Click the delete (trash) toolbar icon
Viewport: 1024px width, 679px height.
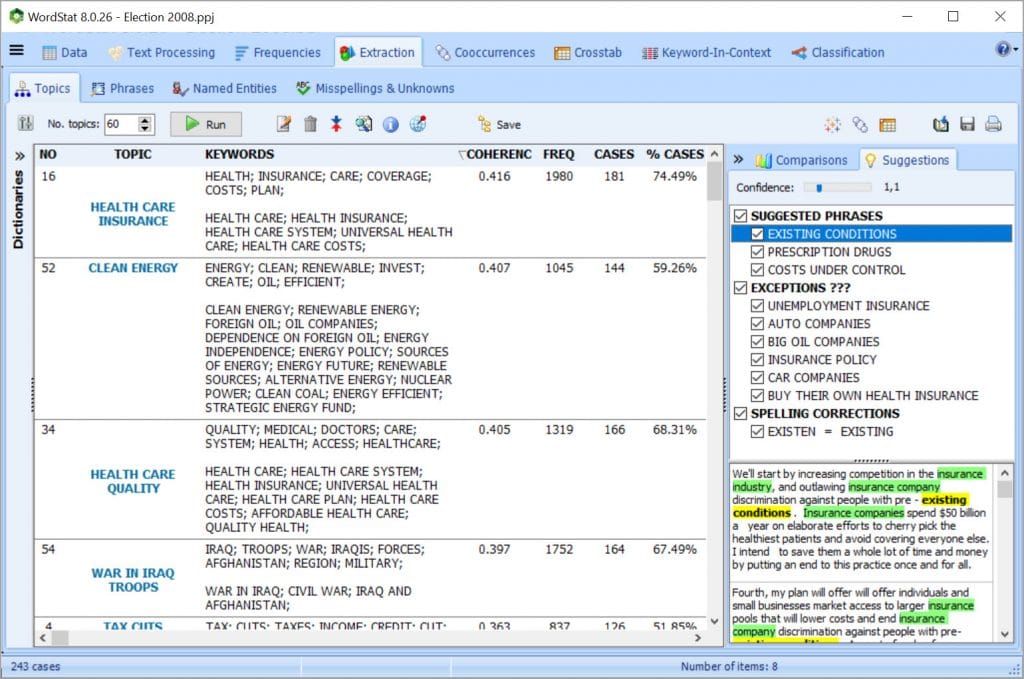click(310, 124)
